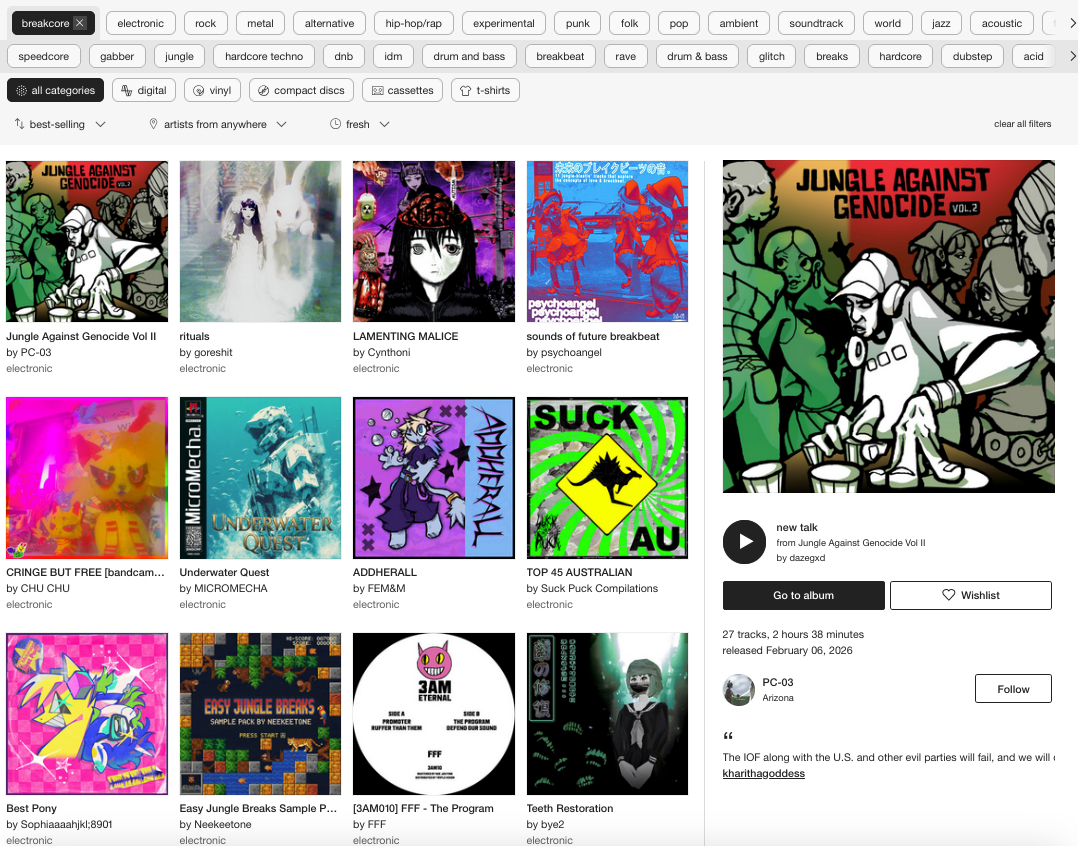
Task: Select the all categories filter
Action: tap(55, 91)
